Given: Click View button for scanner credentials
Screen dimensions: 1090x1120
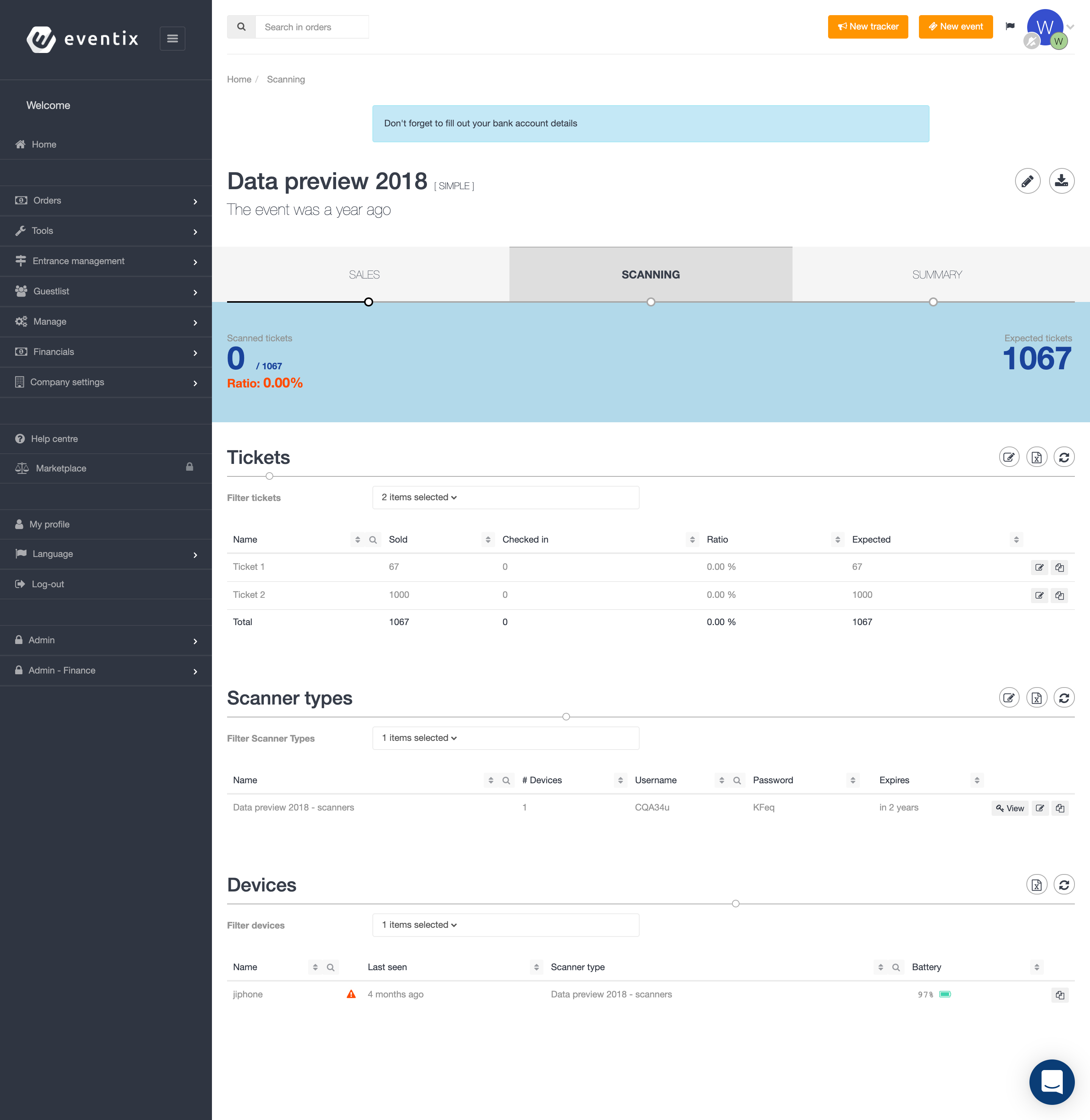Looking at the screenshot, I should click(1009, 808).
